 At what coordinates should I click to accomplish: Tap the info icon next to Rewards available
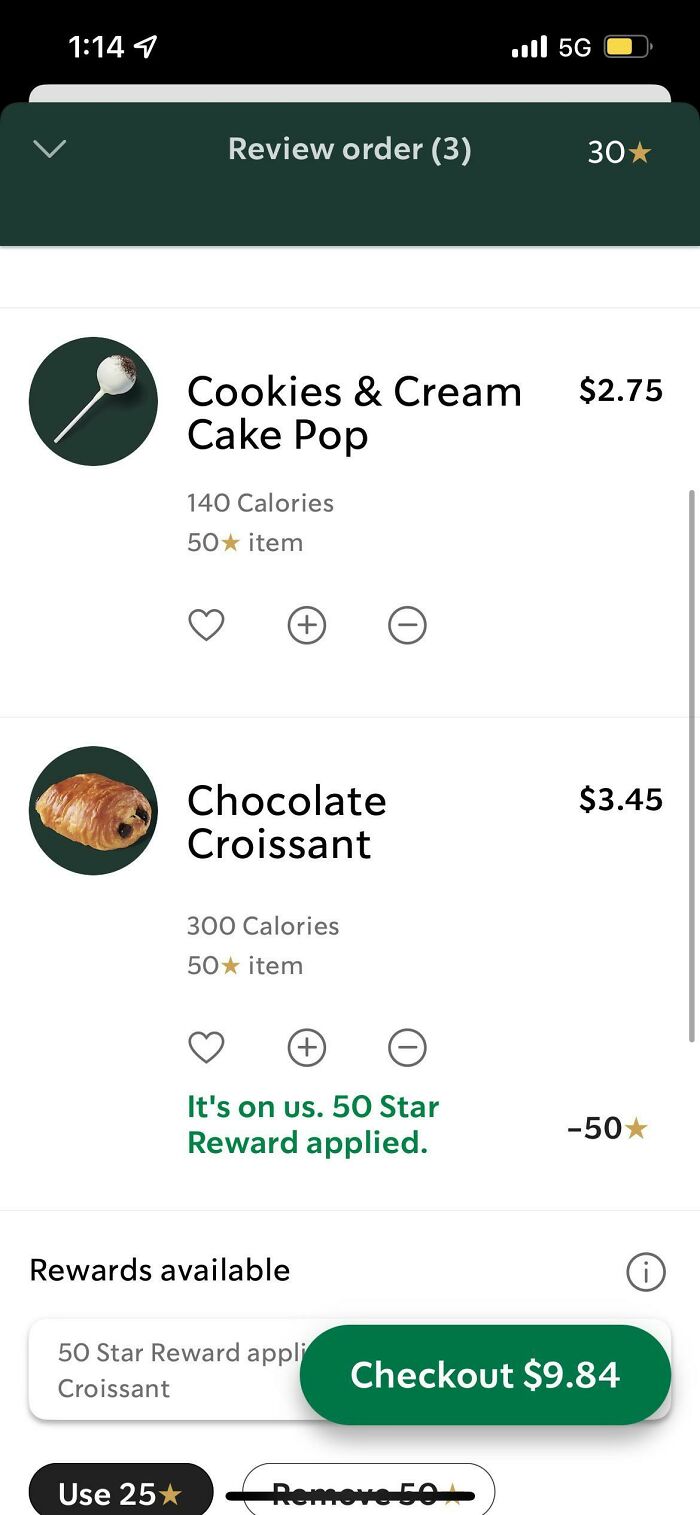[x=645, y=1271]
